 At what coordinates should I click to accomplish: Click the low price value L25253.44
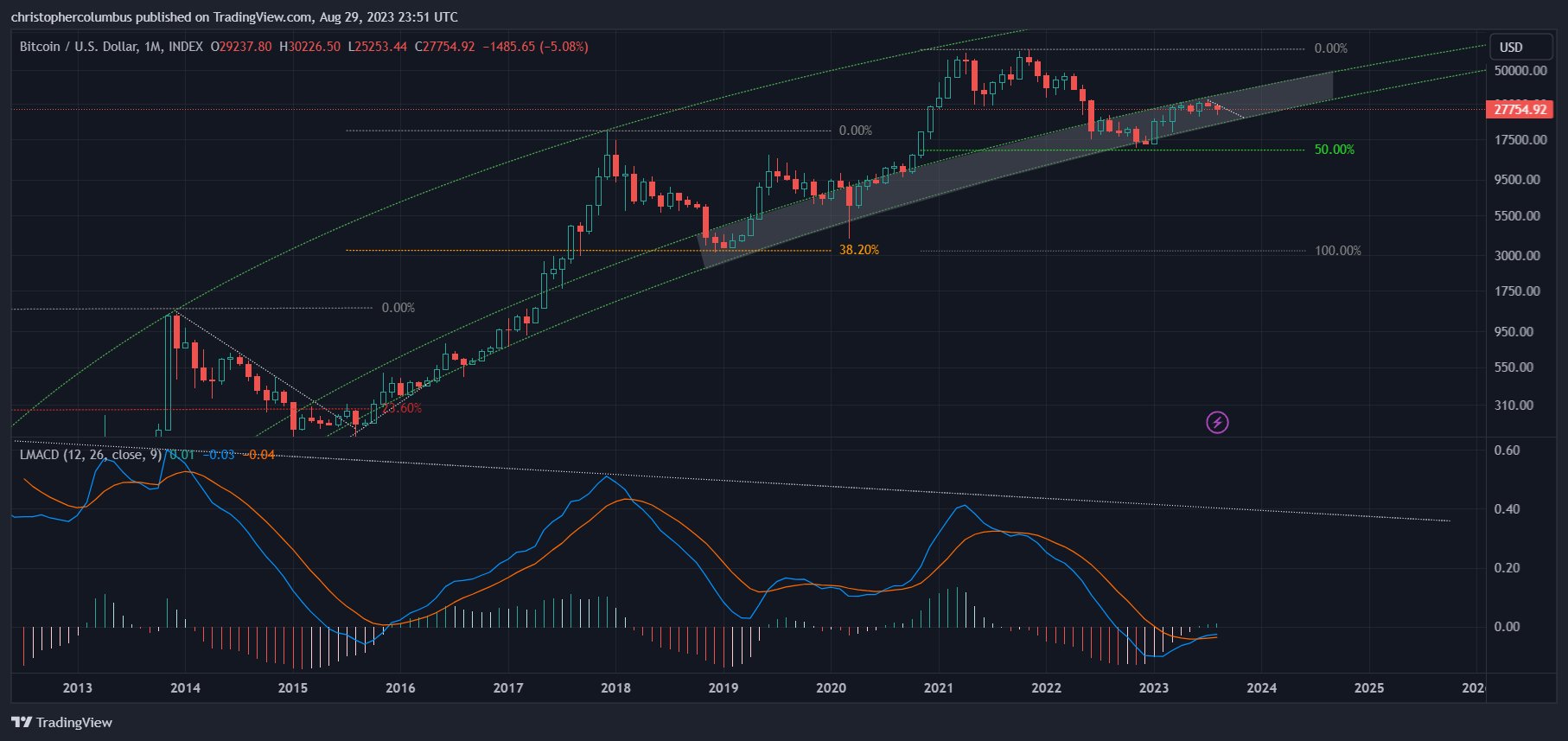click(377, 47)
